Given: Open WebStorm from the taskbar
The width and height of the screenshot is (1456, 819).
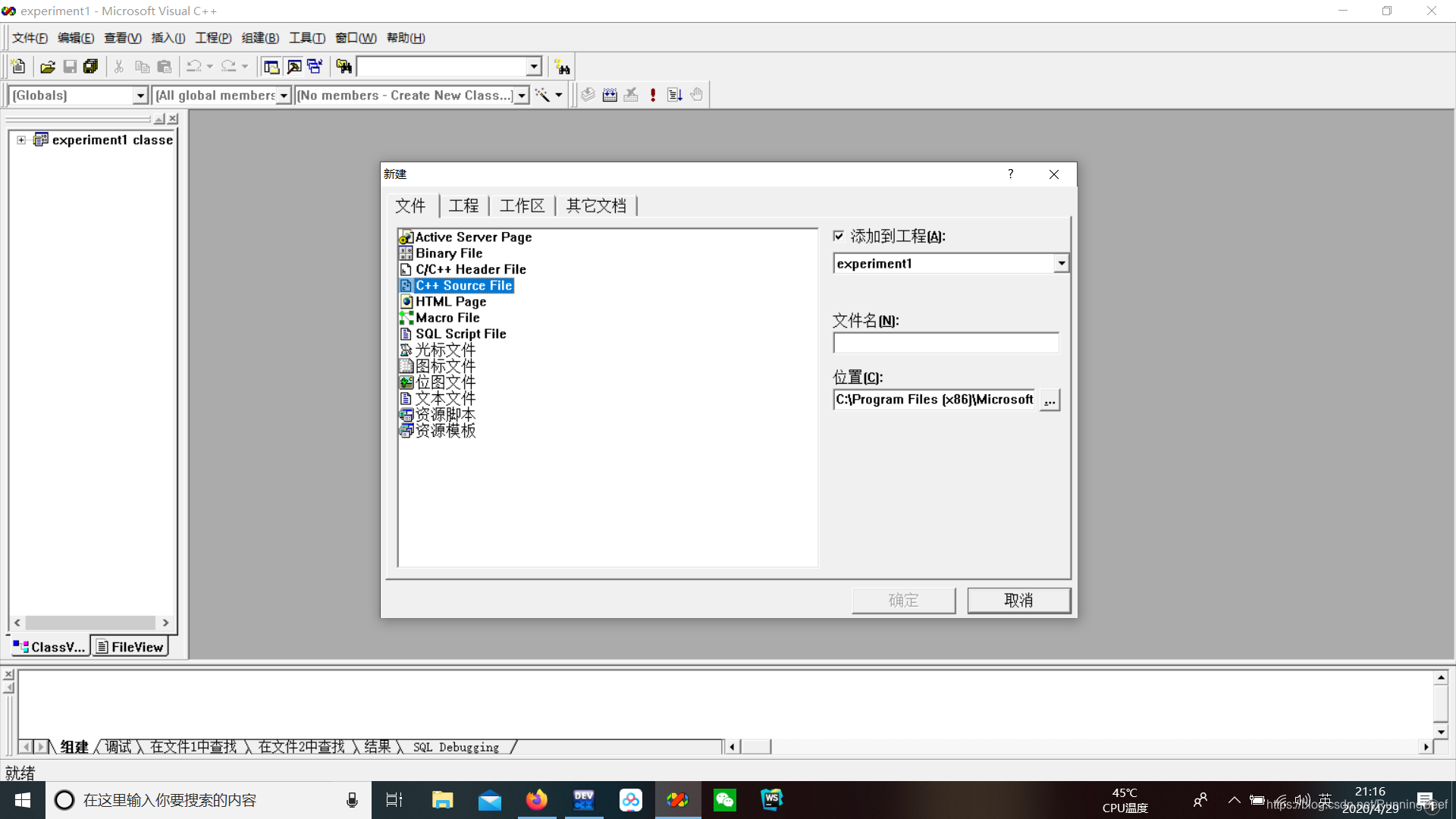Looking at the screenshot, I should (772, 800).
